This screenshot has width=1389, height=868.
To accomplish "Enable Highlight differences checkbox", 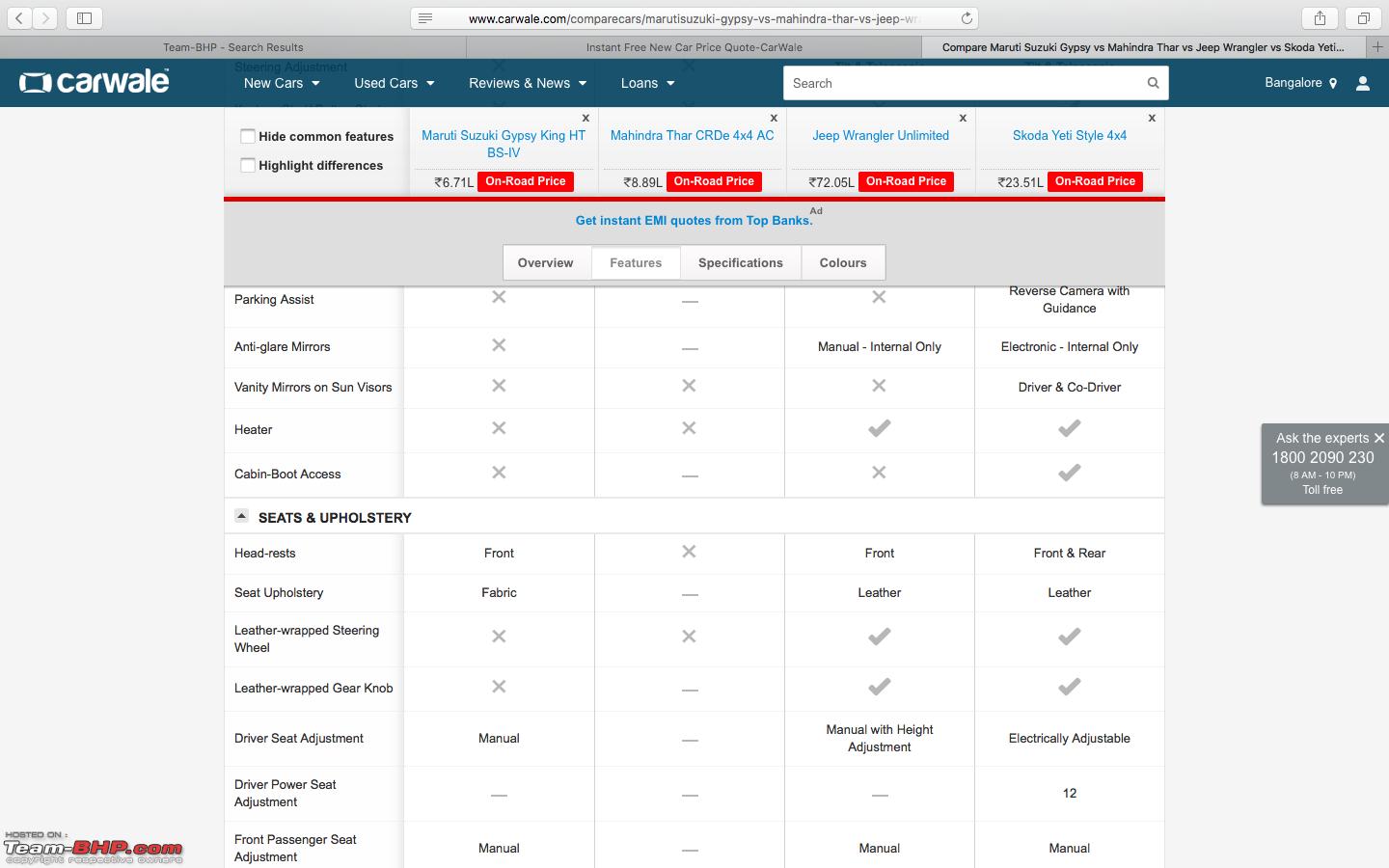I will tap(248, 165).
